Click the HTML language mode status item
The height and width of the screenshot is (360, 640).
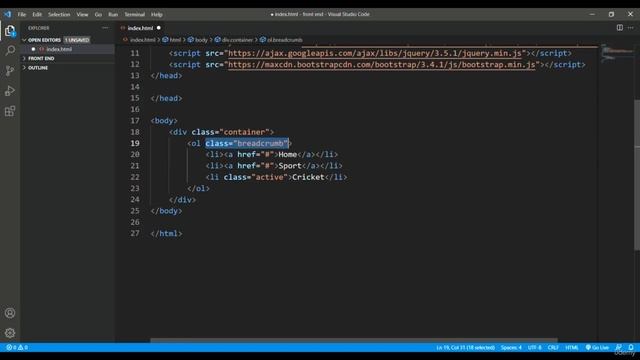tap(572, 347)
